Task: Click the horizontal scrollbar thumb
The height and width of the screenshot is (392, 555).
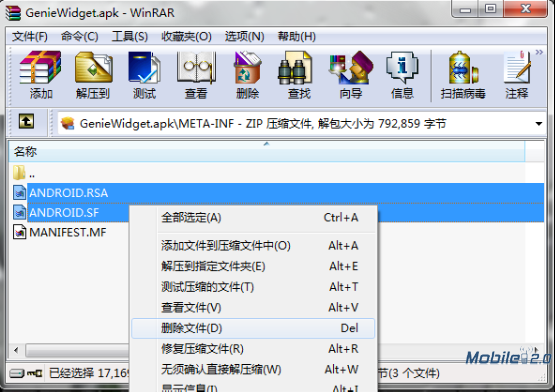Action: (77, 351)
